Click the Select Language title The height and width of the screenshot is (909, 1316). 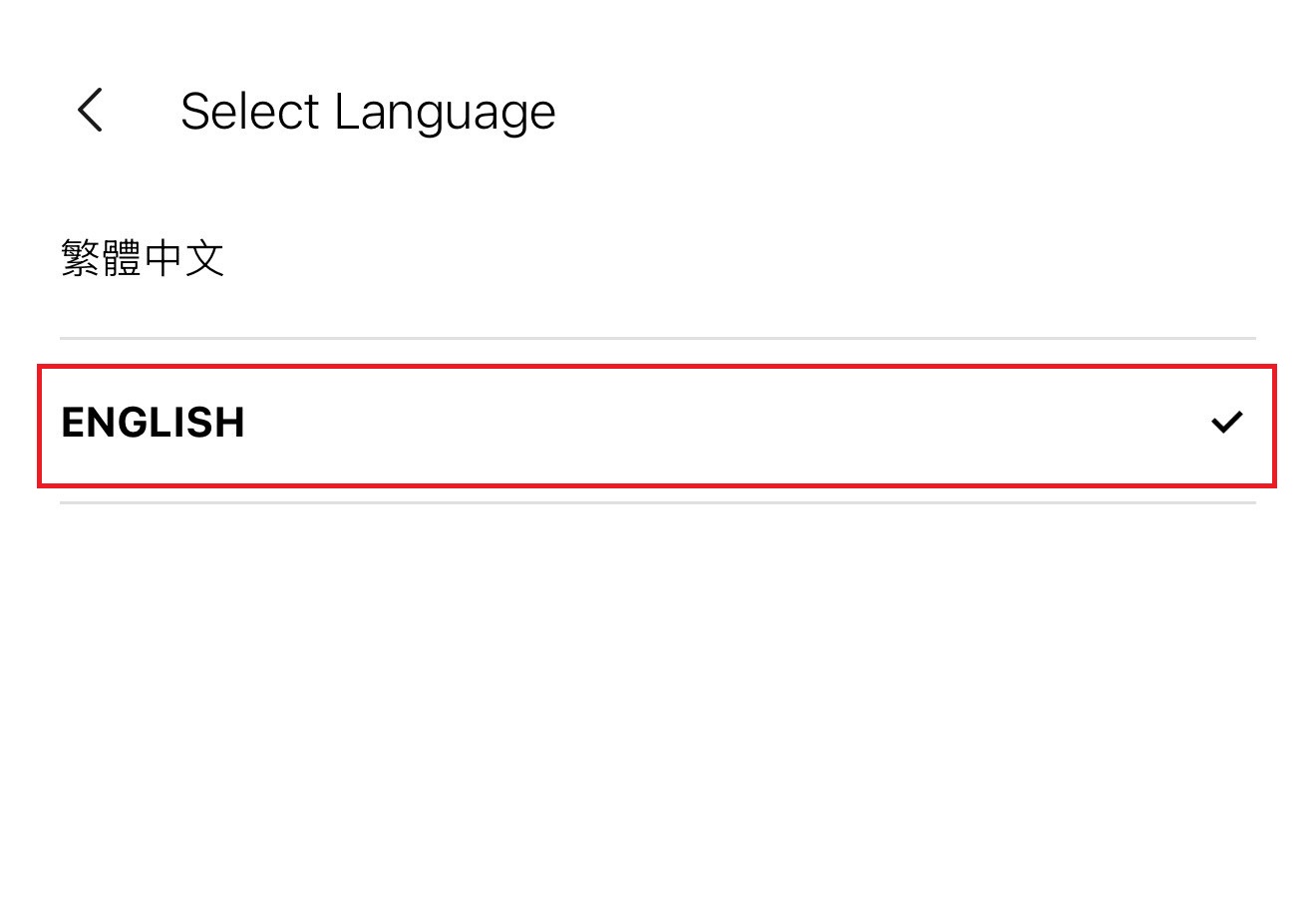point(368,111)
